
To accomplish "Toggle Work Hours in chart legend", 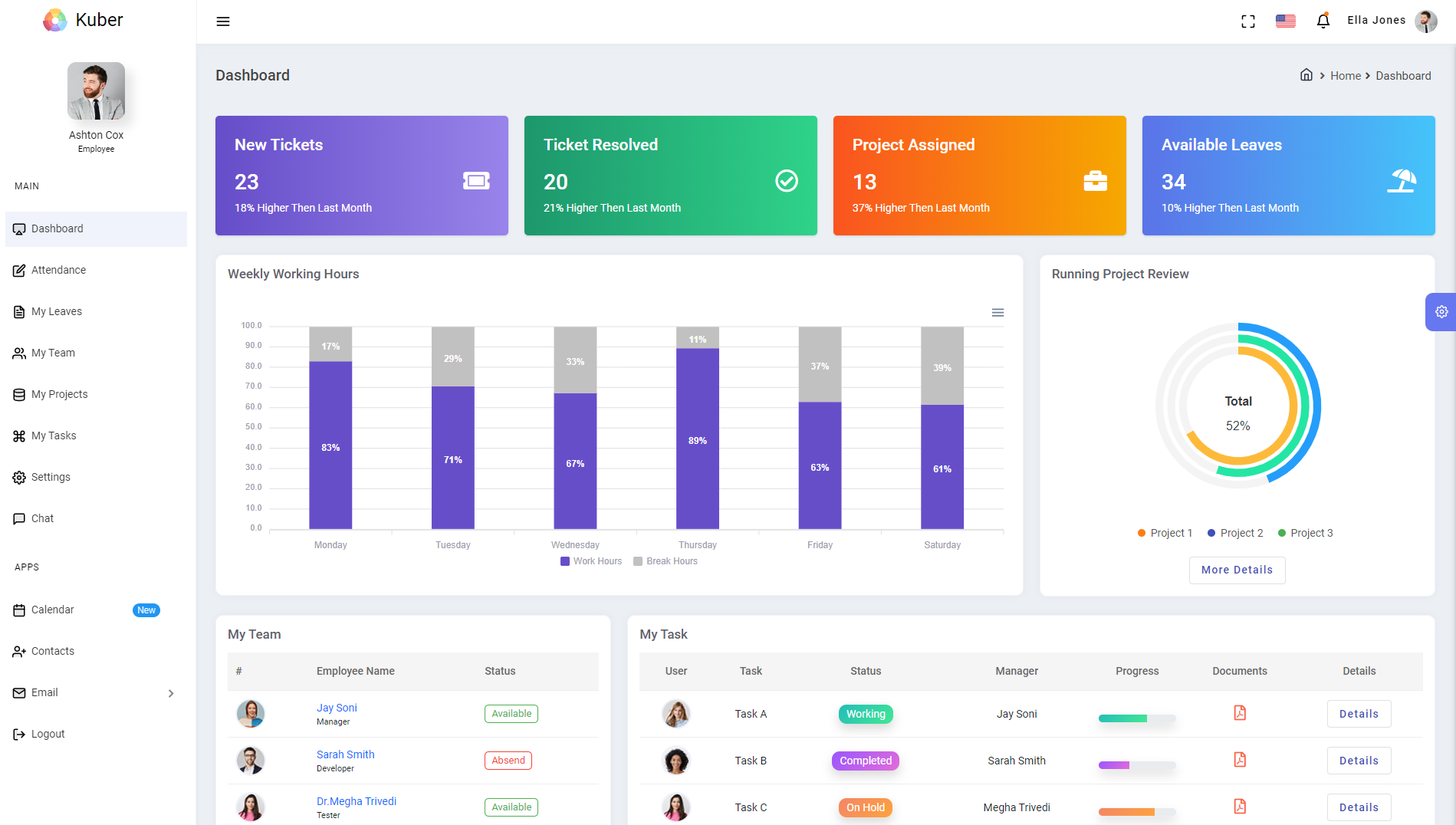I will (591, 560).
